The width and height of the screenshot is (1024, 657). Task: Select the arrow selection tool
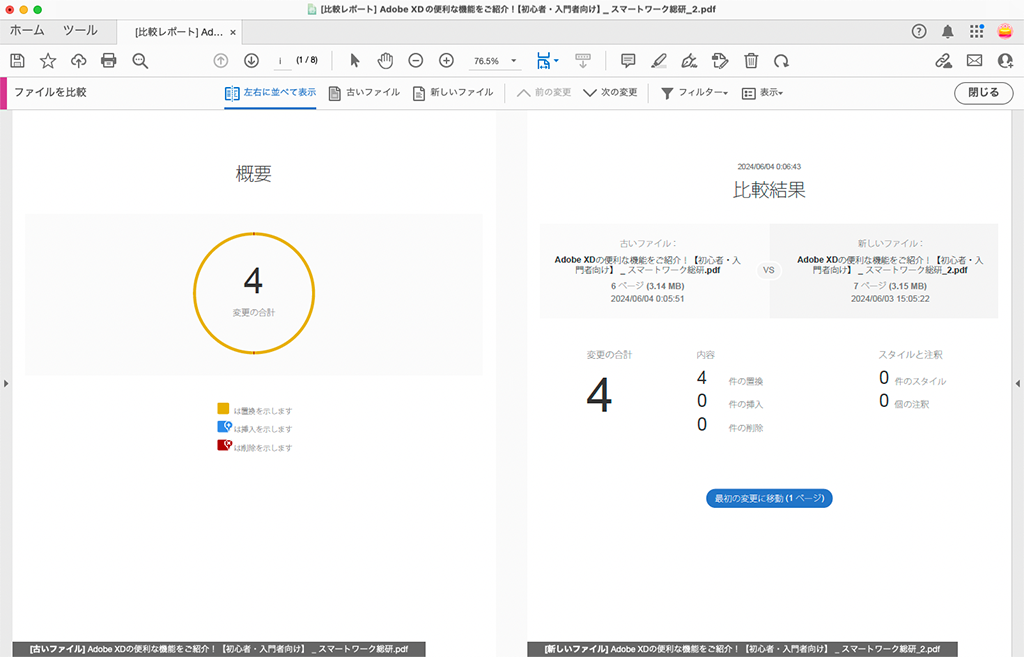coord(355,61)
